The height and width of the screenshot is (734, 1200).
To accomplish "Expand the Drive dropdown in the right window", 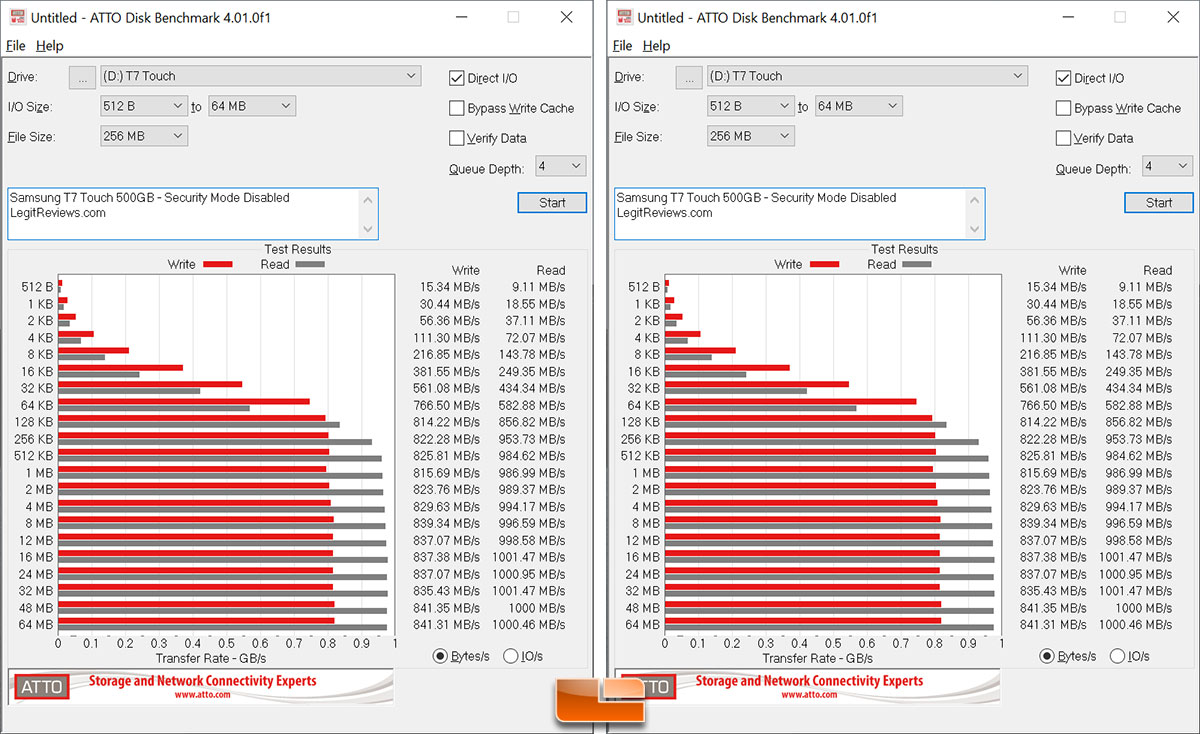I will [x=867, y=76].
